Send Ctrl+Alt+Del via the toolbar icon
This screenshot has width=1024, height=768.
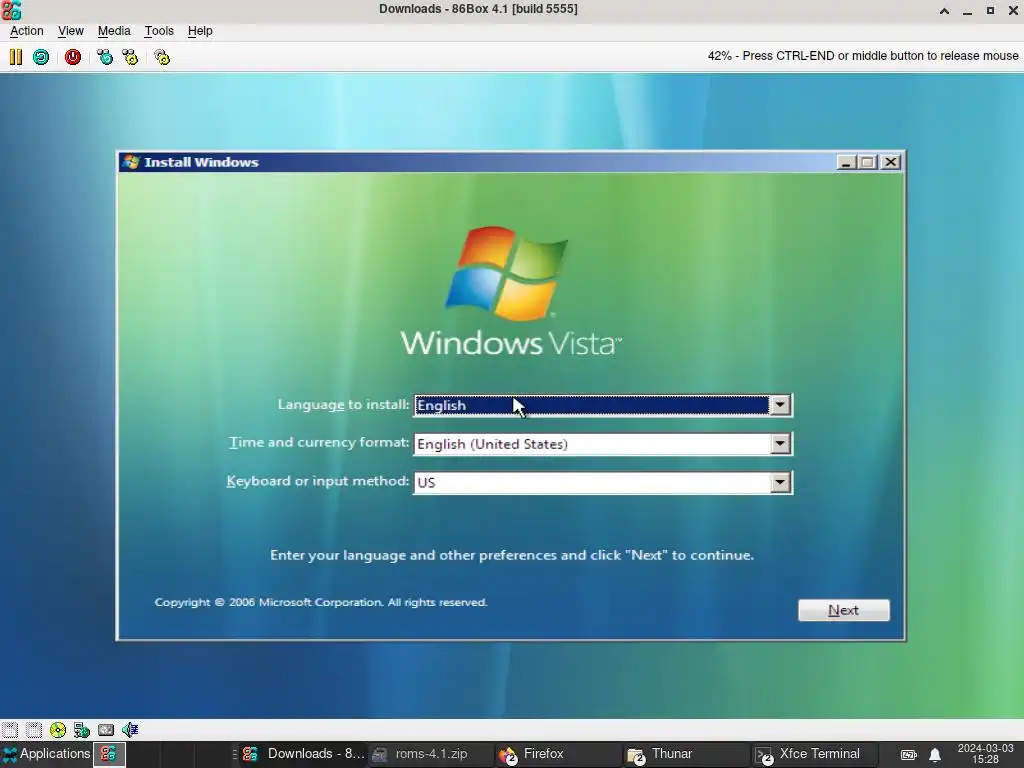tap(104, 57)
